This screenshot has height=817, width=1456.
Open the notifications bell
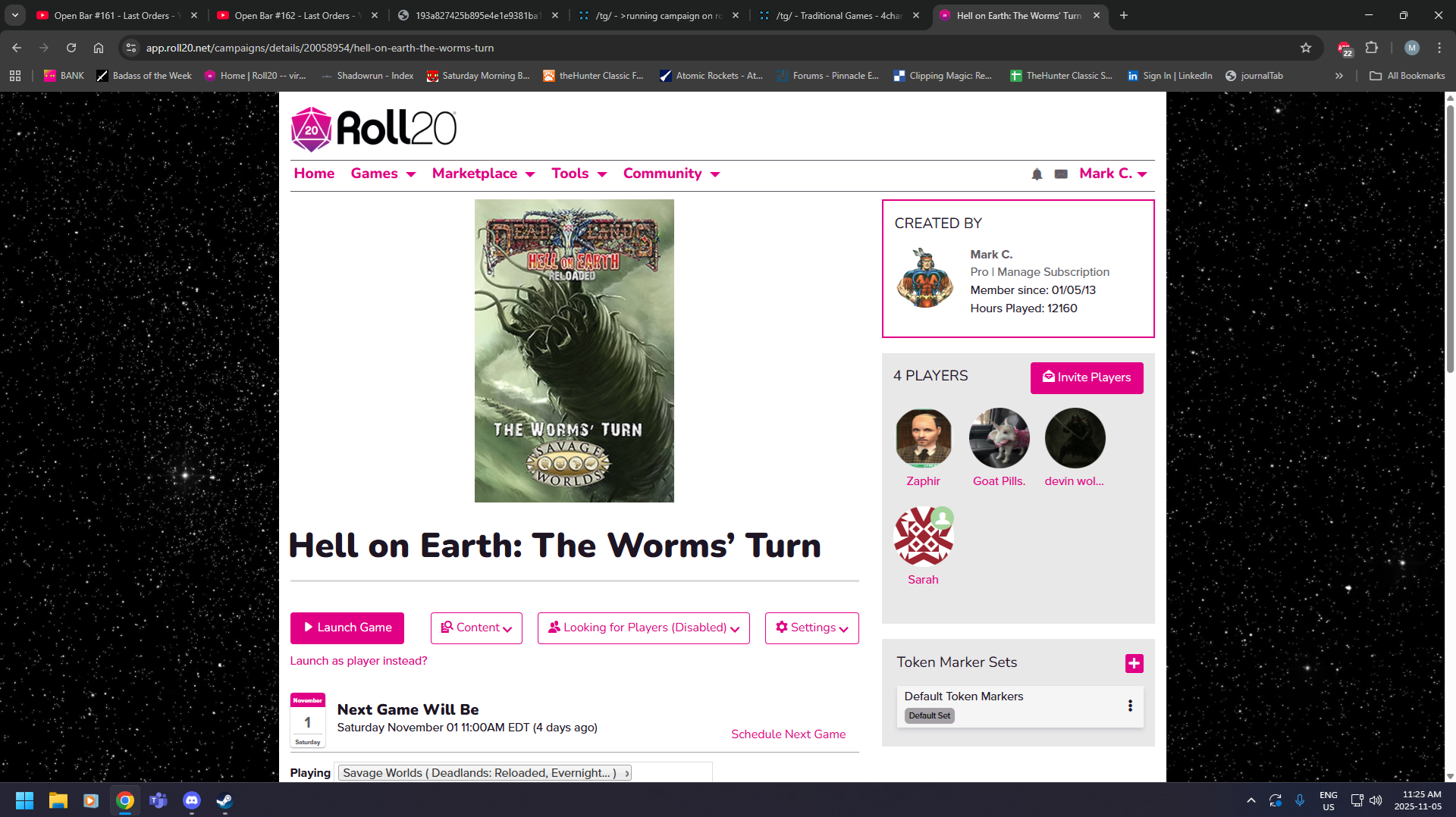tap(1037, 174)
